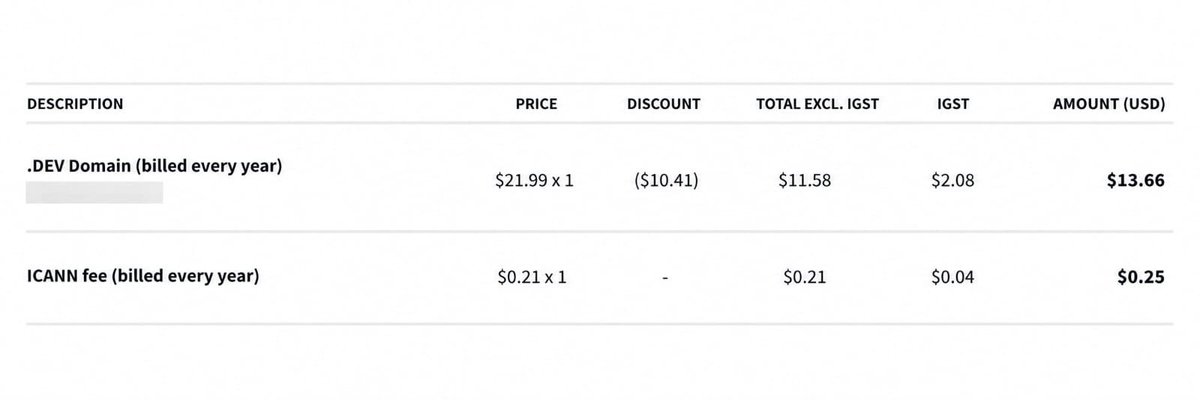Click the $0.21 x 1 price
Viewport: 1200px width, 400px height.
pos(532,278)
